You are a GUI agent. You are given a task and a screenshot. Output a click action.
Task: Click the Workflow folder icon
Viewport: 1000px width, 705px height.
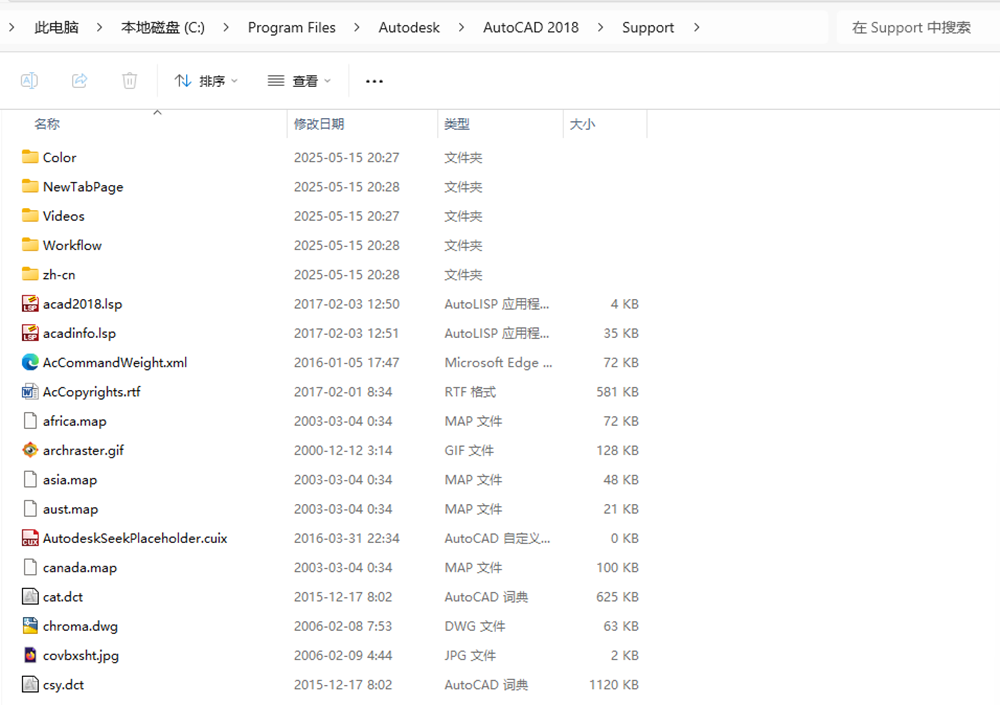click(30, 245)
